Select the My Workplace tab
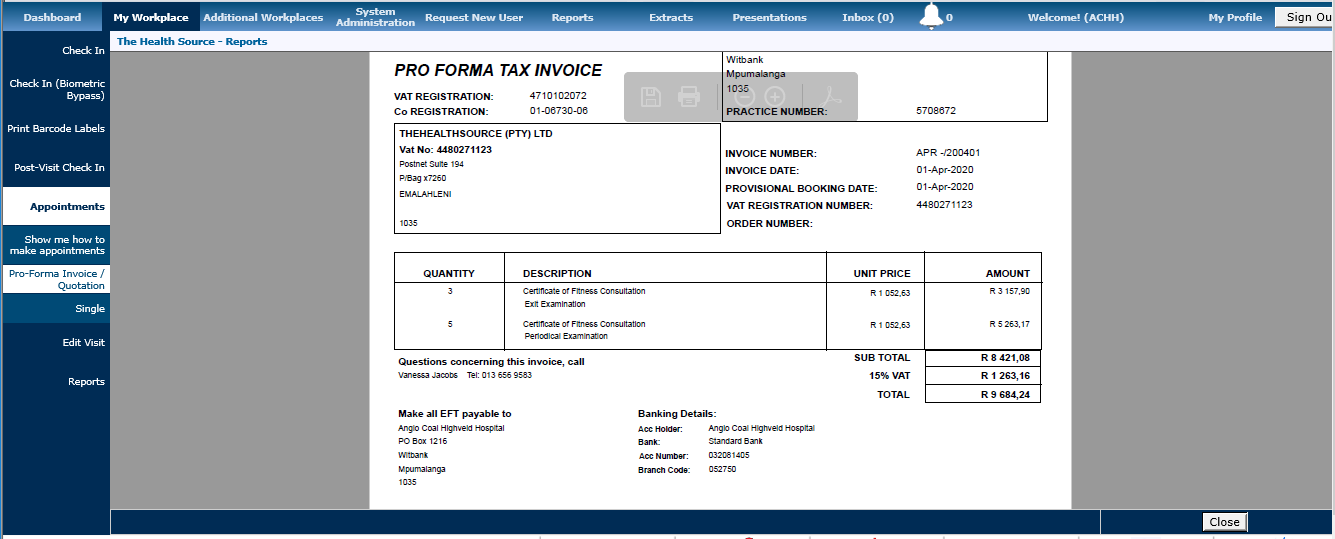The height and width of the screenshot is (539, 1335). [151, 17]
